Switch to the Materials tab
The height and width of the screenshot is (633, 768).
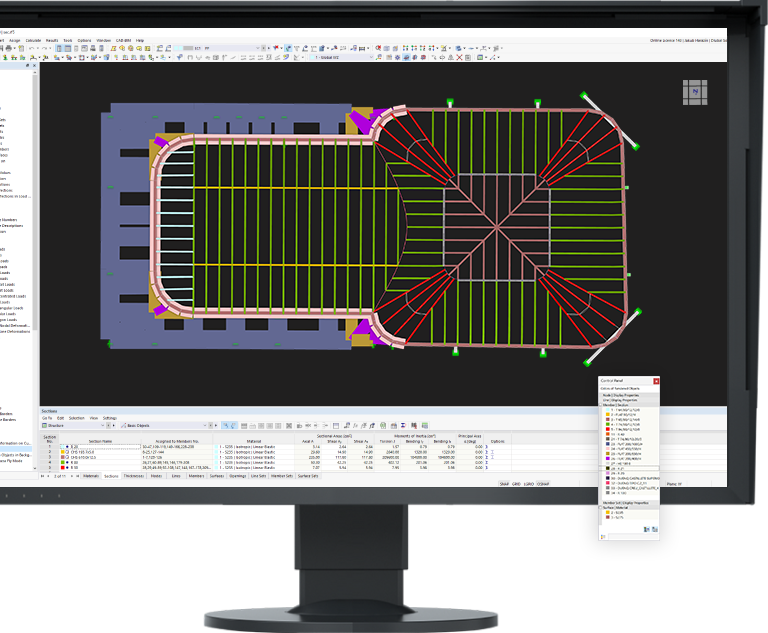91,476
